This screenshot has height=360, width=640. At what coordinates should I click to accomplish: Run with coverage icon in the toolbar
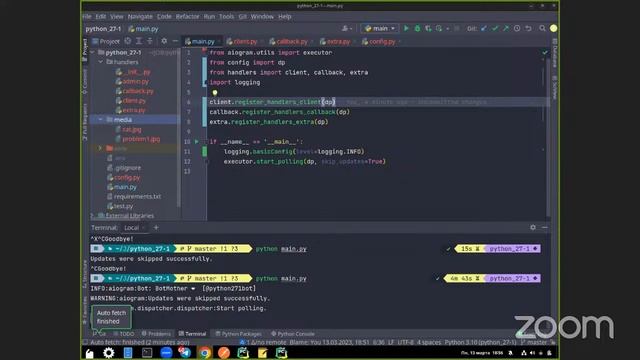[x=428, y=28]
